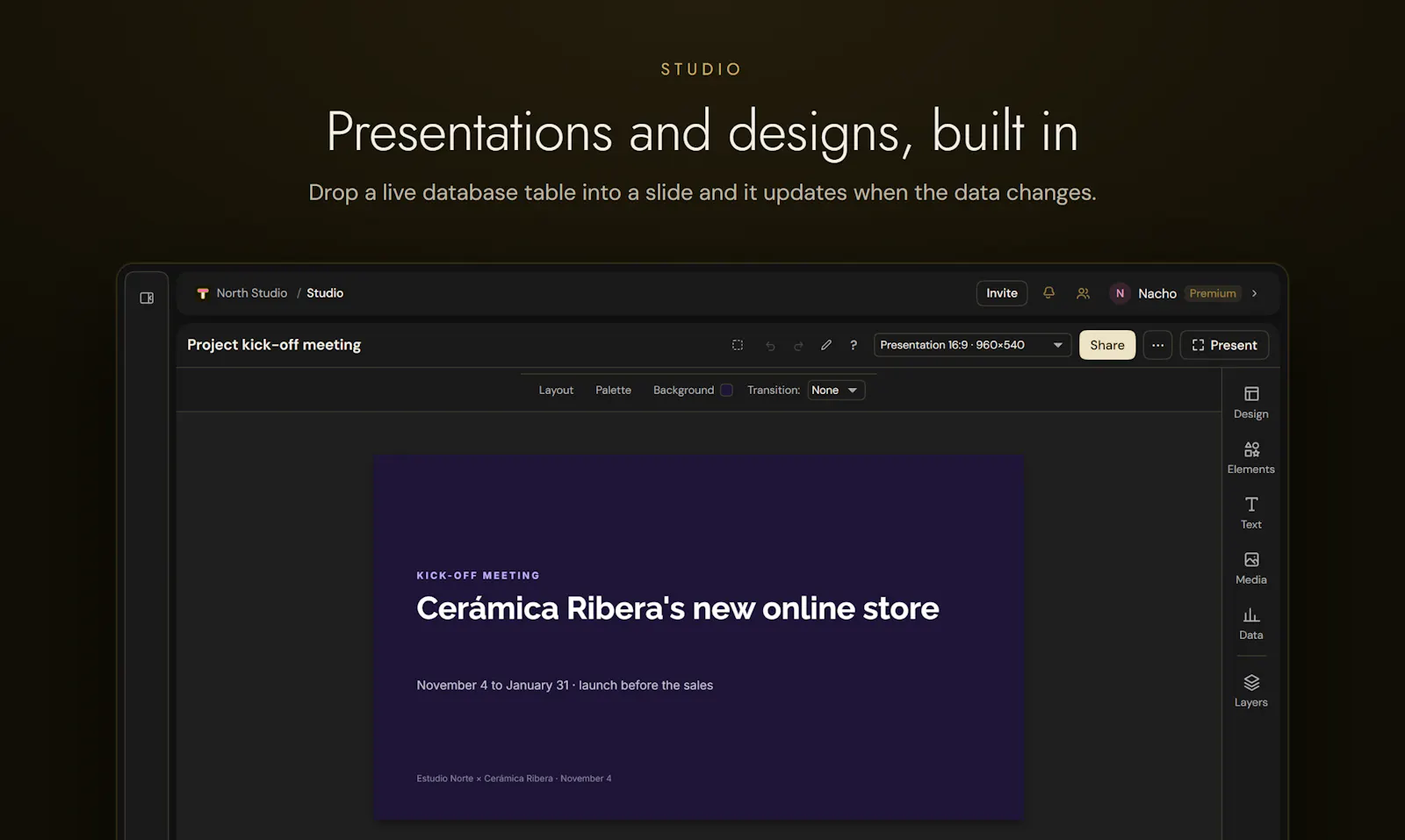Open the Layout menu
The width and height of the screenshot is (1405, 840).
click(x=556, y=390)
